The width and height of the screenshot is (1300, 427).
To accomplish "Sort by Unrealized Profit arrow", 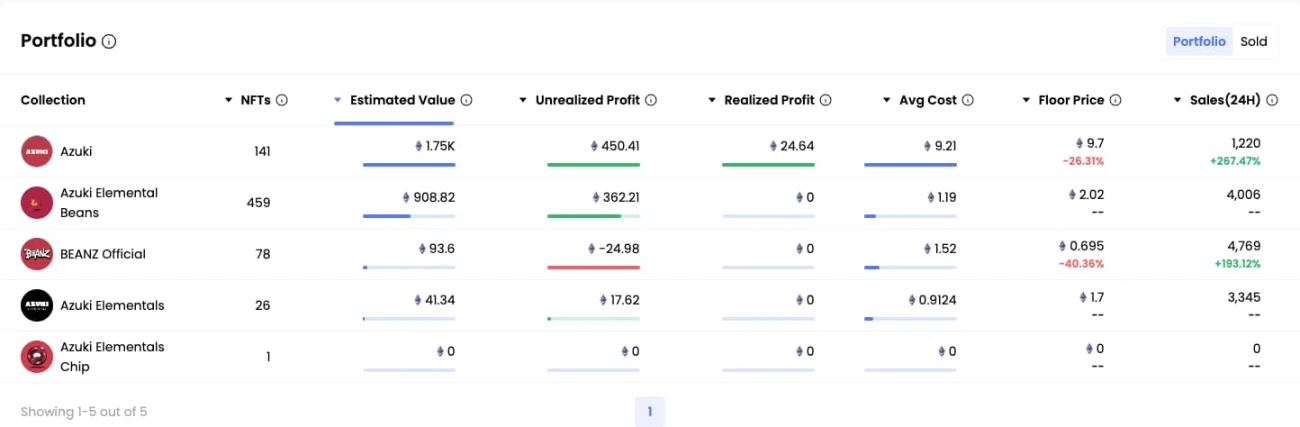I will tap(523, 100).
